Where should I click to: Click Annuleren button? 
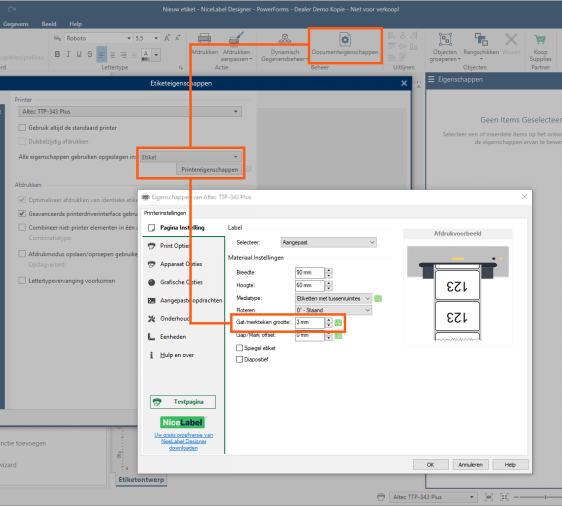[470, 465]
